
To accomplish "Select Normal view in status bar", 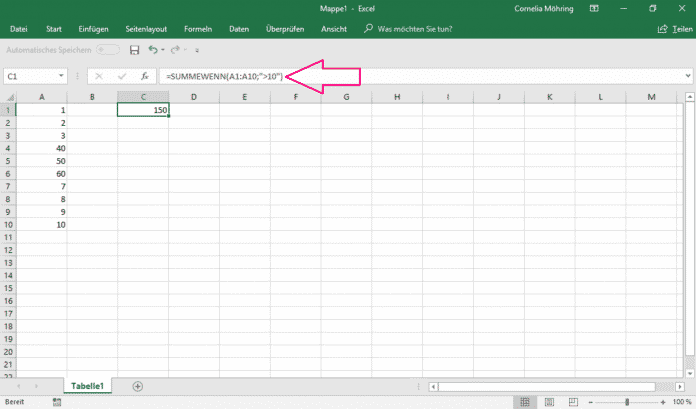I will point(525,401).
